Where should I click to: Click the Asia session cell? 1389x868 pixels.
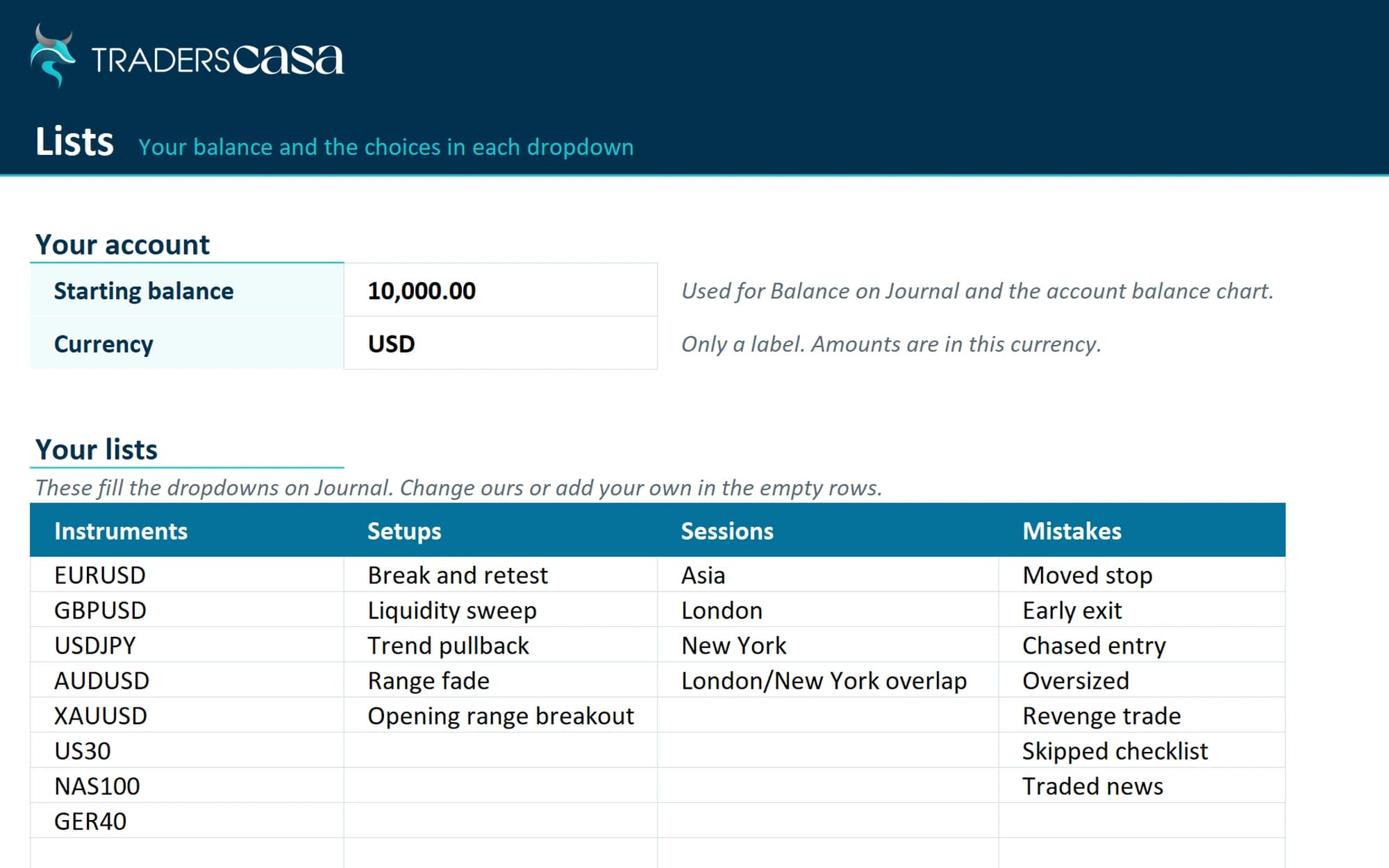pos(828,575)
